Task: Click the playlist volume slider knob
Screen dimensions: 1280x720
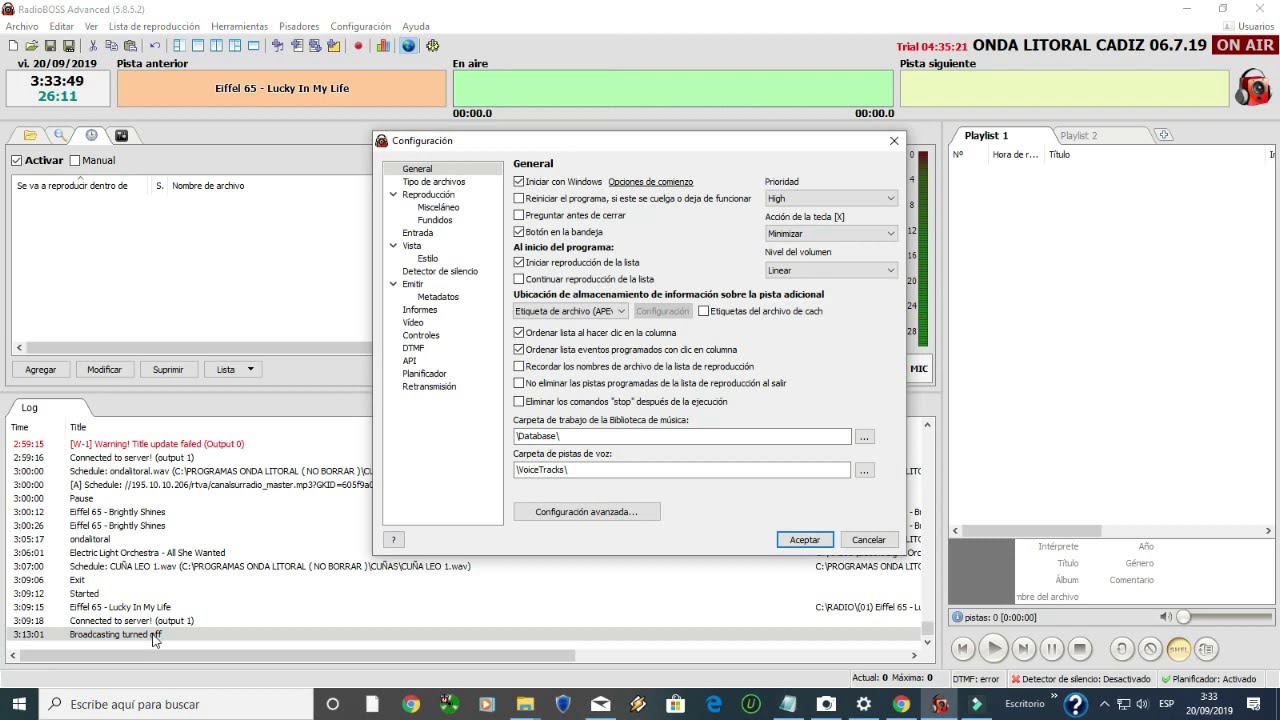Action: [1184, 618]
